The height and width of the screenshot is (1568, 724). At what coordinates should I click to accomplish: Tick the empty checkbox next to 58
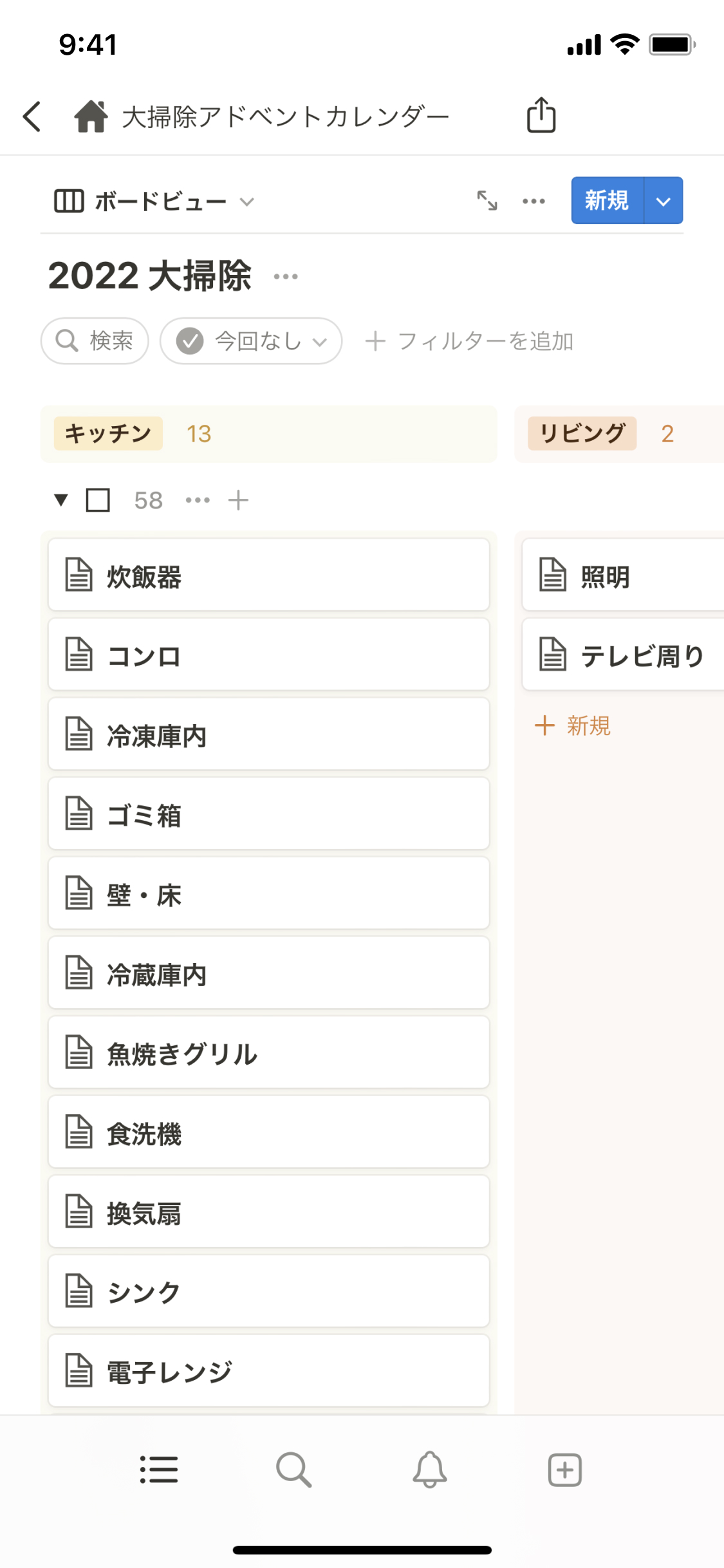[x=98, y=500]
